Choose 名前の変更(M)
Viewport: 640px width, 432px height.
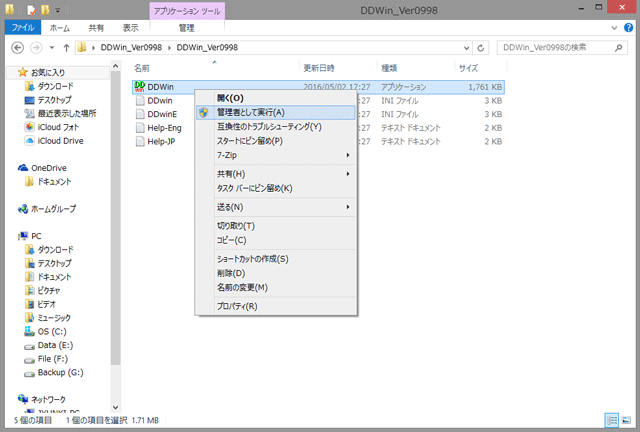pyautogui.click(x=276, y=287)
